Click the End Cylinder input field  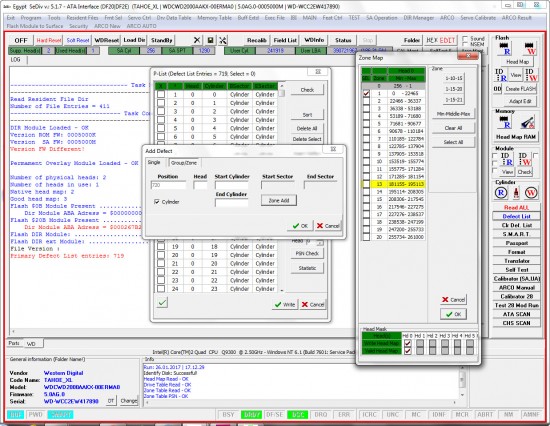[x=232, y=203]
